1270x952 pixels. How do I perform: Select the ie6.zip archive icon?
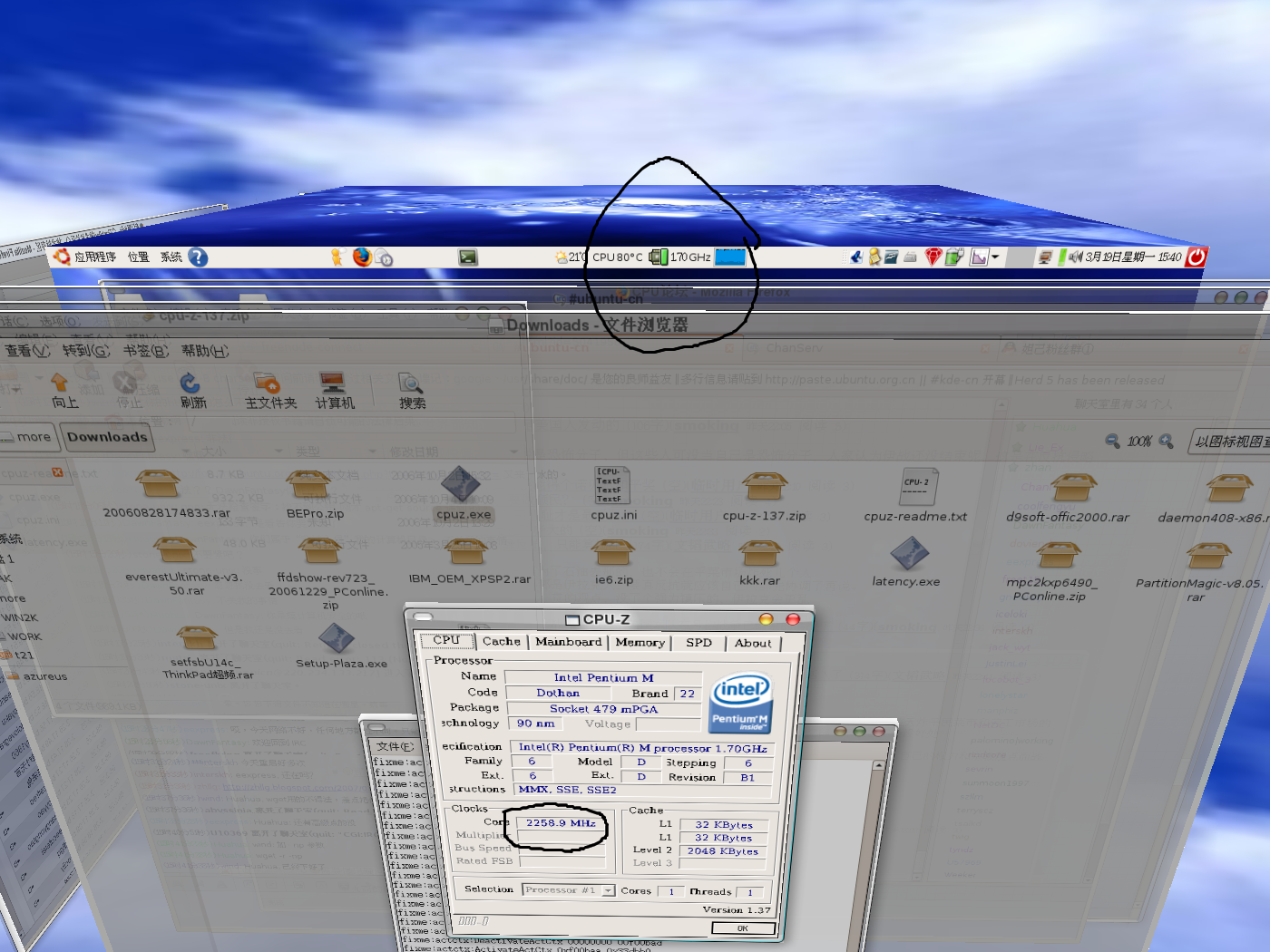coord(613,553)
